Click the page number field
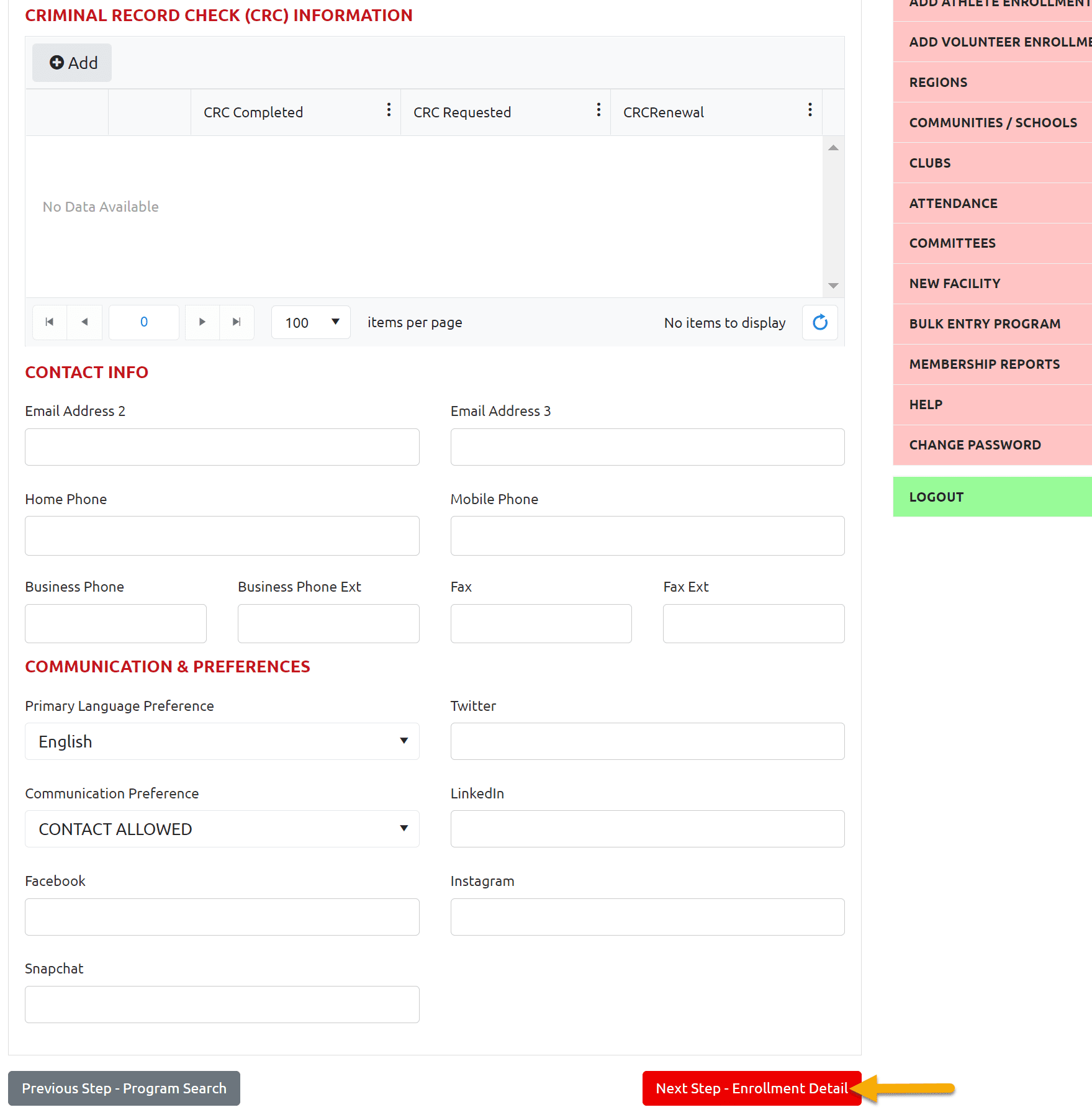The width and height of the screenshot is (1092, 1120). point(144,322)
